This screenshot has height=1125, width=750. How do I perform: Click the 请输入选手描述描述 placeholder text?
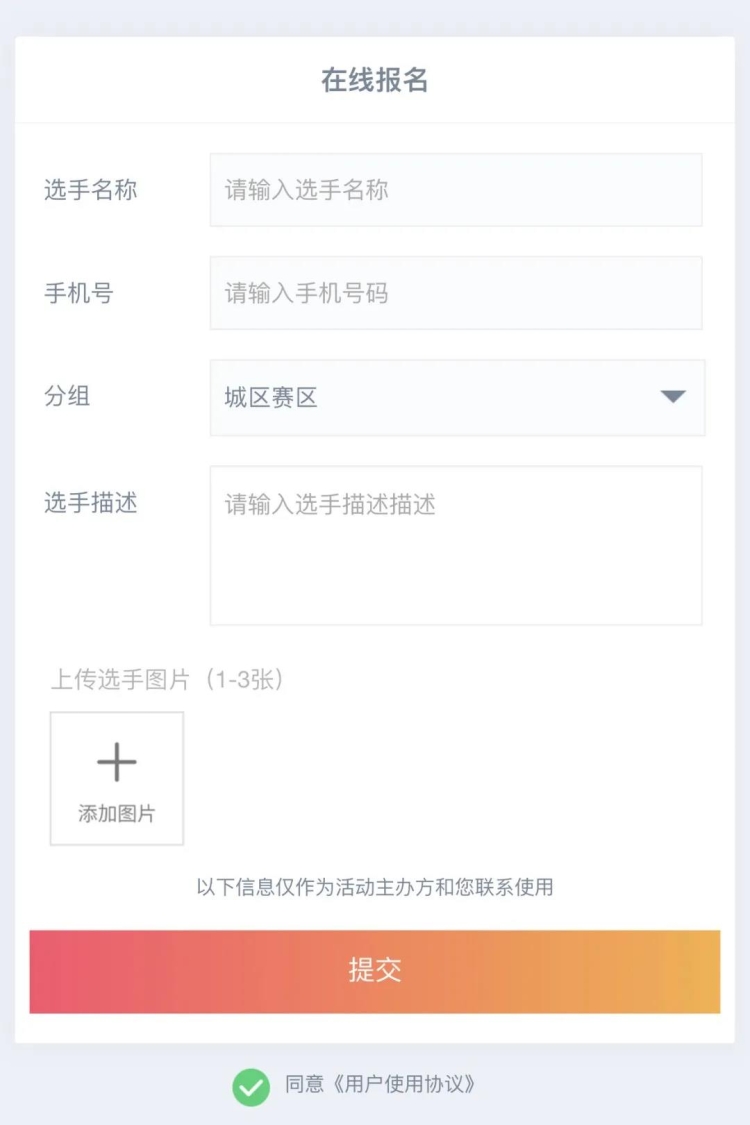coord(330,504)
